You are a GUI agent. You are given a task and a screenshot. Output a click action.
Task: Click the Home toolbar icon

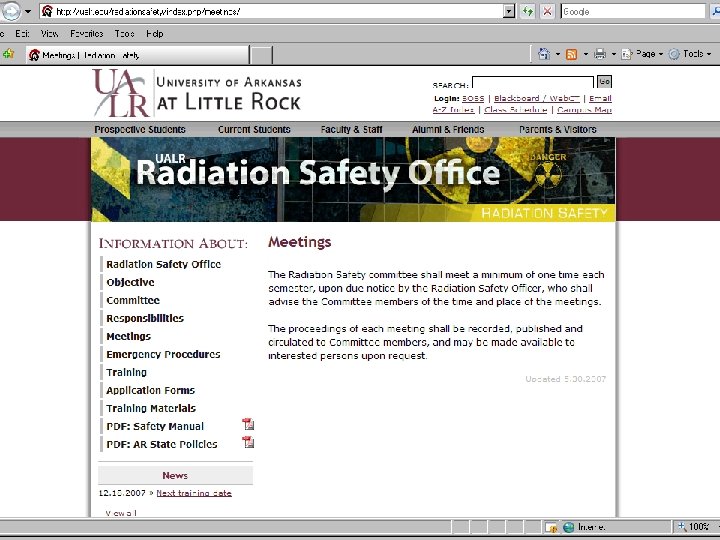[544, 54]
